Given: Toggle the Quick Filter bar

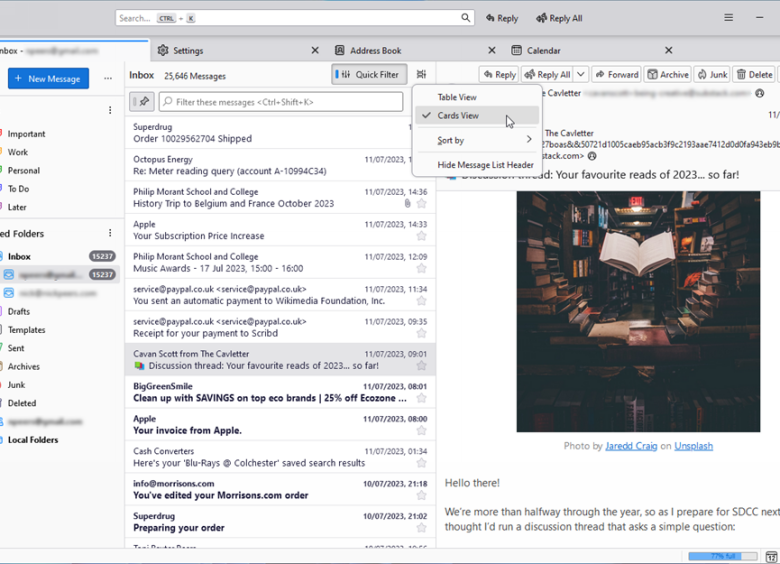Looking at the screenshot, I should point(367,75).
